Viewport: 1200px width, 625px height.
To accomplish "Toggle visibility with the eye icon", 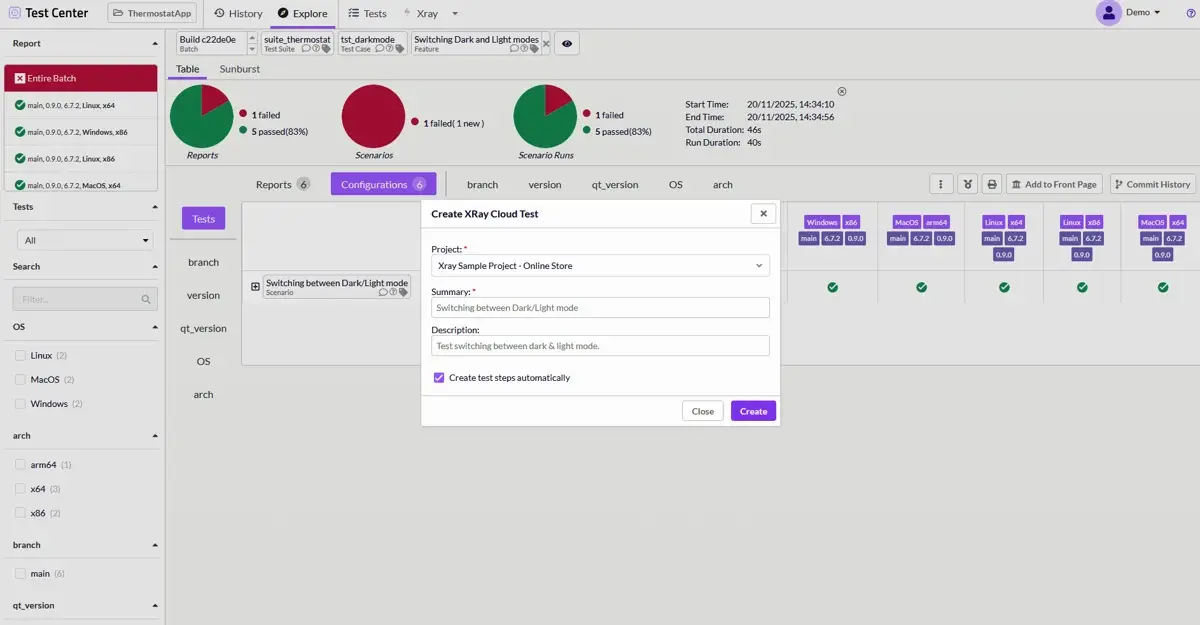I will coord(567,43).
